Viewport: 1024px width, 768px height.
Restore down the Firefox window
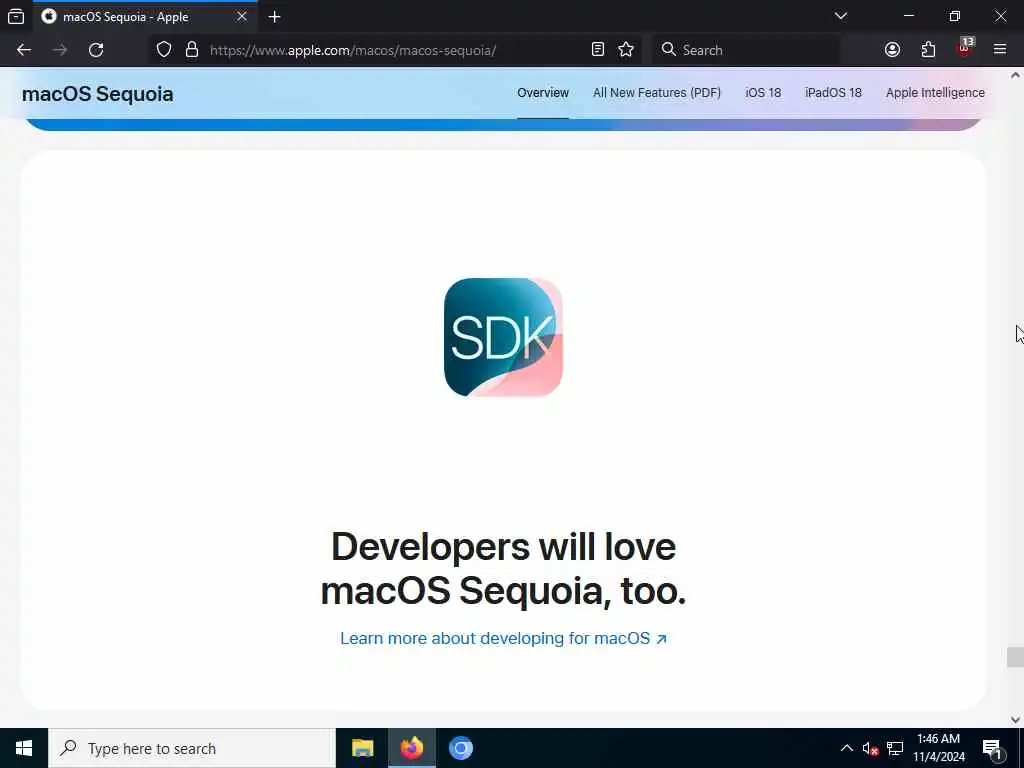click(x=955, y=16)
